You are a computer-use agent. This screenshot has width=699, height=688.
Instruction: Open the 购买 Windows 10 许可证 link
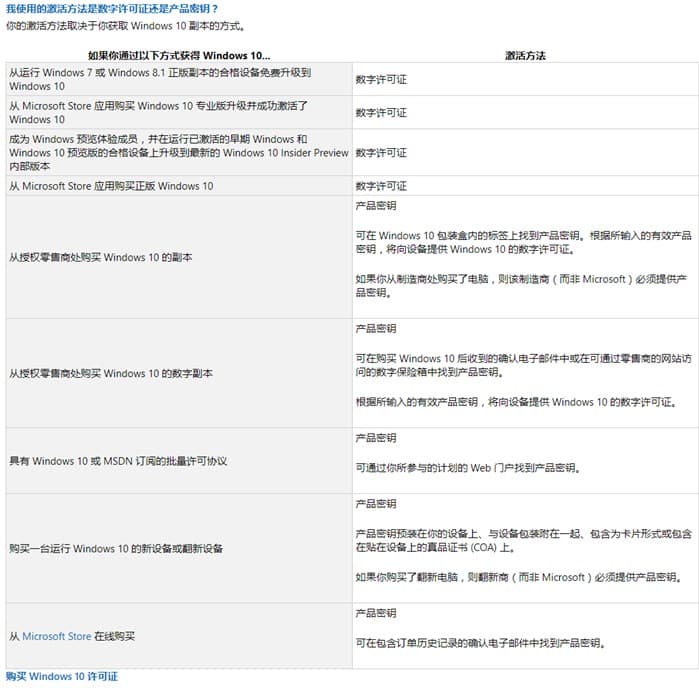tap(62, 676)
